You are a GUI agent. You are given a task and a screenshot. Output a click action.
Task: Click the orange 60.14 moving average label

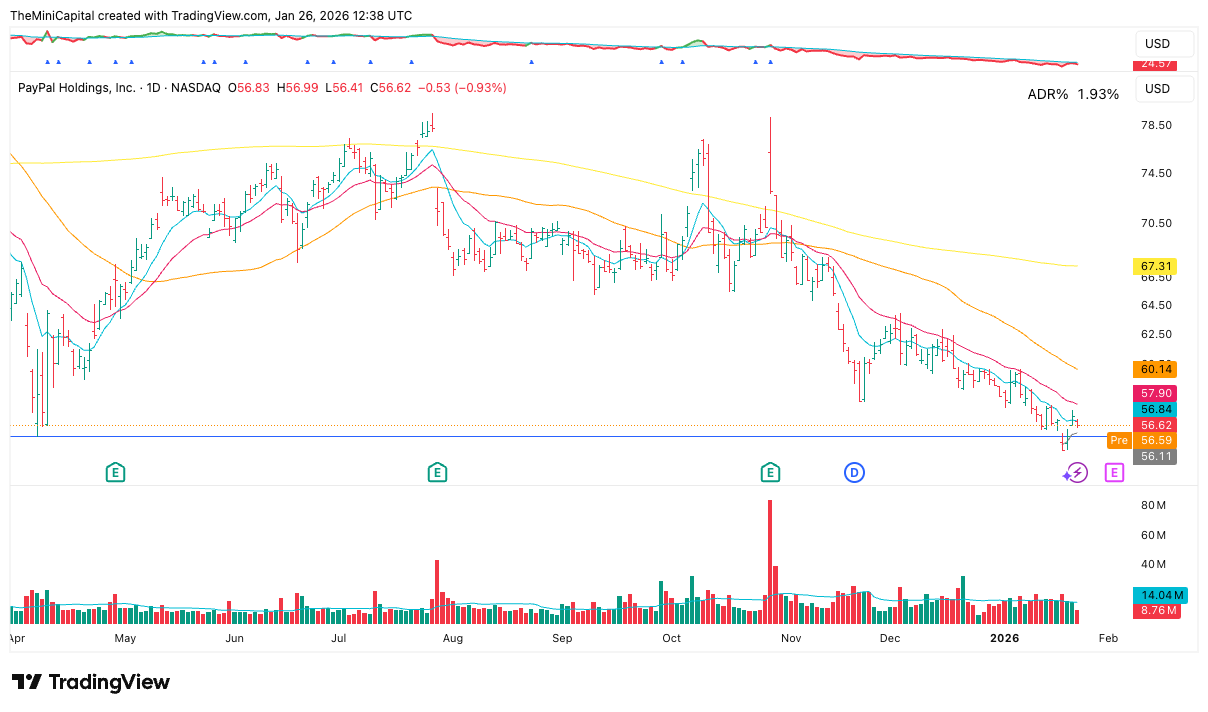click(x=1155, y=369)
